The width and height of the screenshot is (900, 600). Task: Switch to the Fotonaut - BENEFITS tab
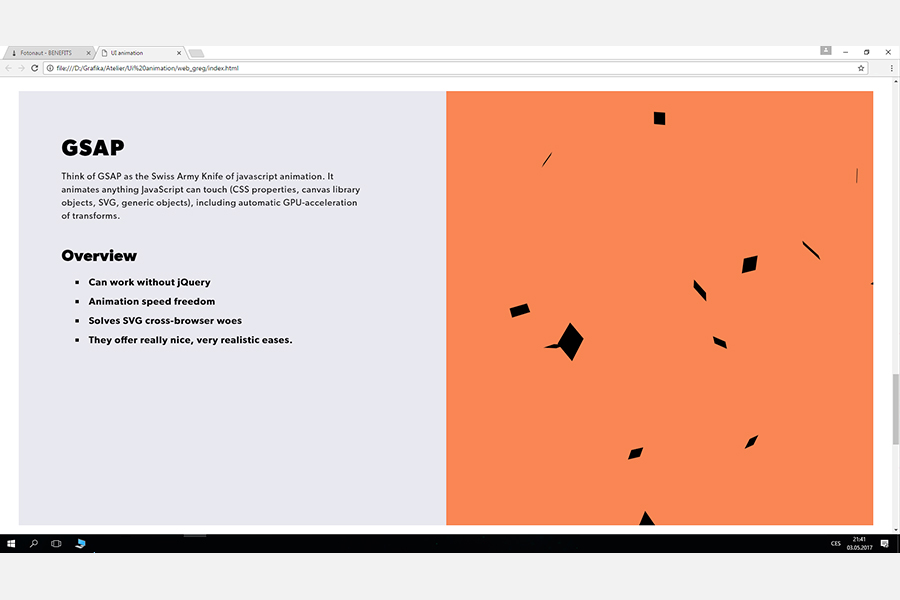(x=46, y=53)
